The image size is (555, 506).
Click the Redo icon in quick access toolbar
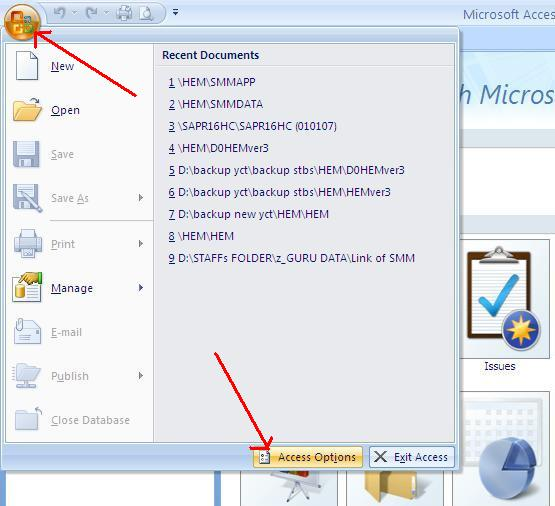pos(92,13)
